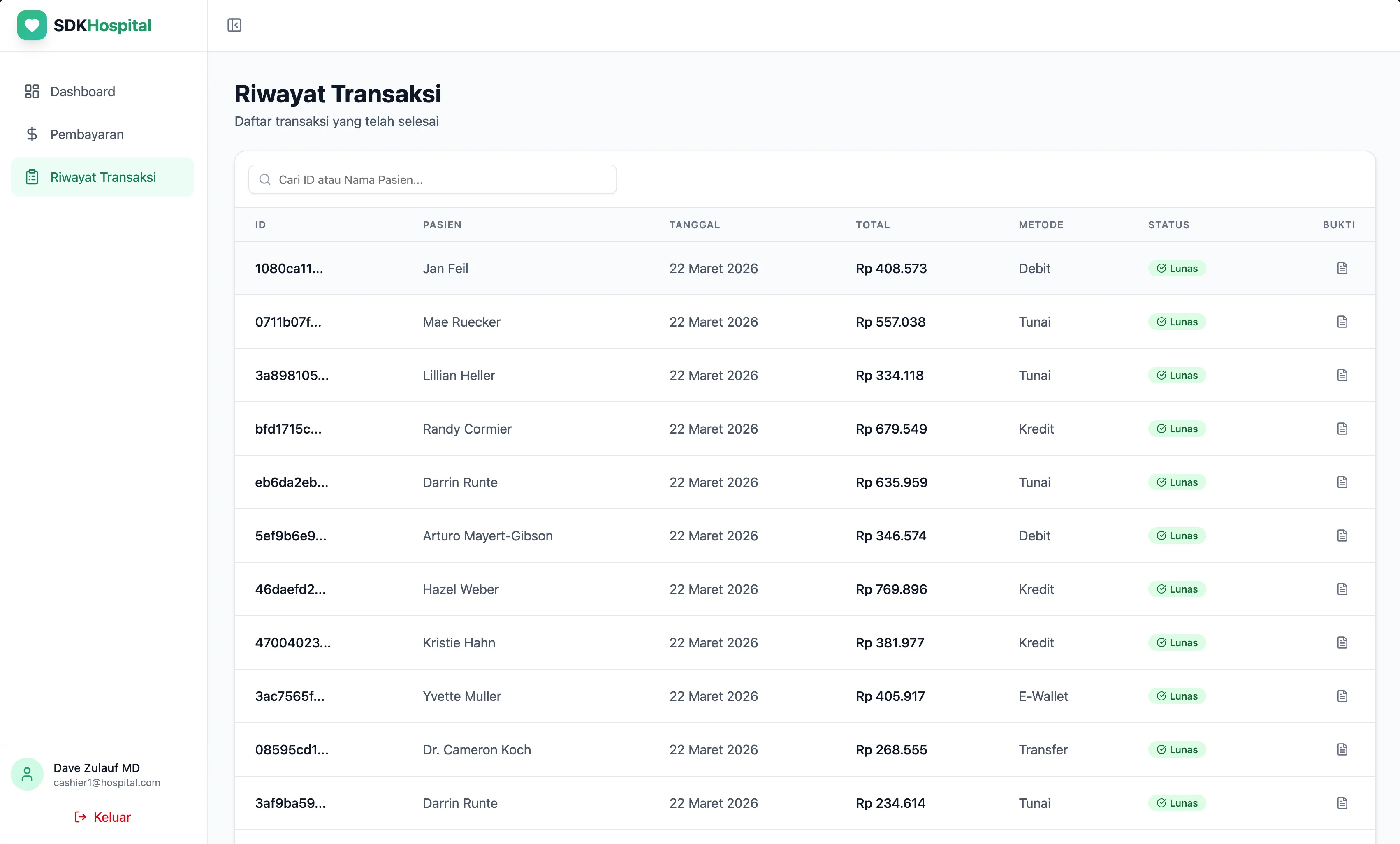Viewport: 1400px width, 844px height.
Task: Select the Dashboard grid icon
Action: tap(31, 91)
